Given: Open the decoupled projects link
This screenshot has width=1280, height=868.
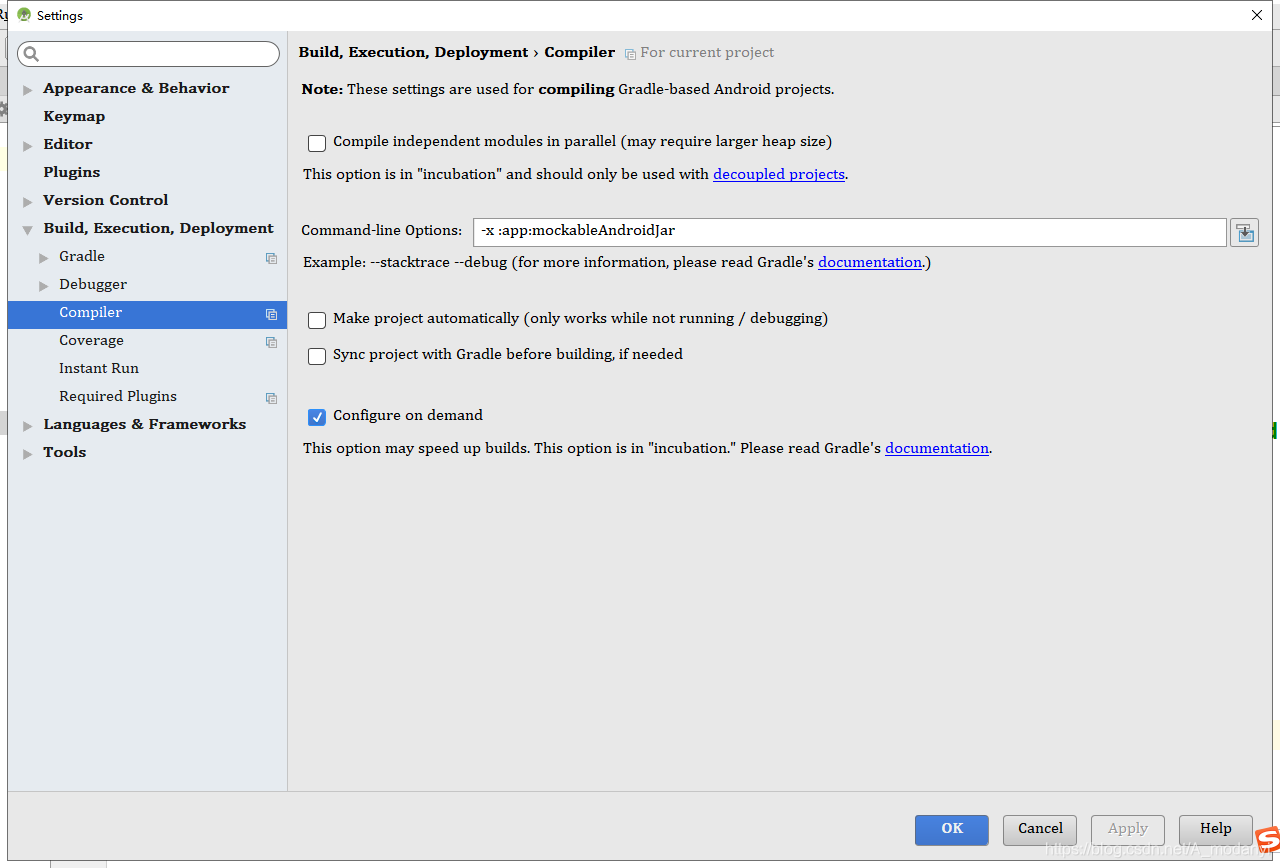Looking at the screenshot, I should click(x=779, y=174).
